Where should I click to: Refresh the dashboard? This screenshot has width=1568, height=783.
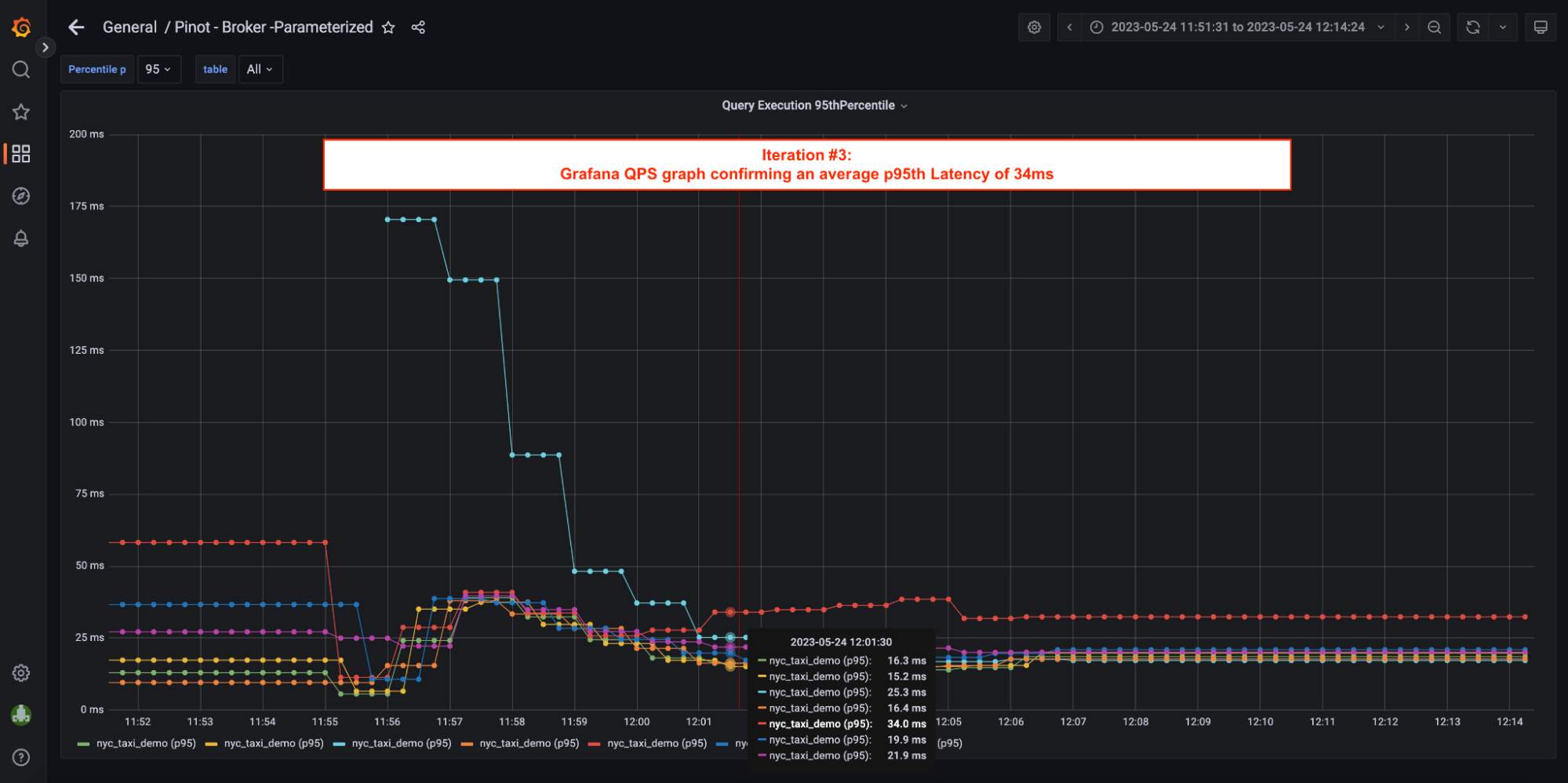click(1472, 27)
